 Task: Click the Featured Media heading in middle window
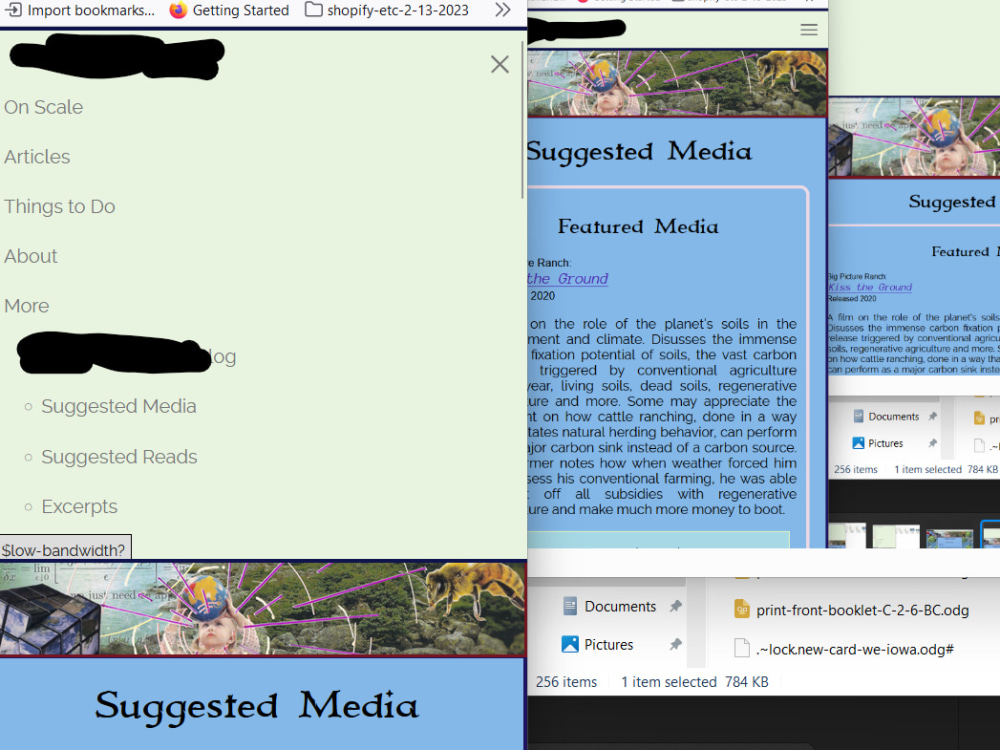(638, 226)
